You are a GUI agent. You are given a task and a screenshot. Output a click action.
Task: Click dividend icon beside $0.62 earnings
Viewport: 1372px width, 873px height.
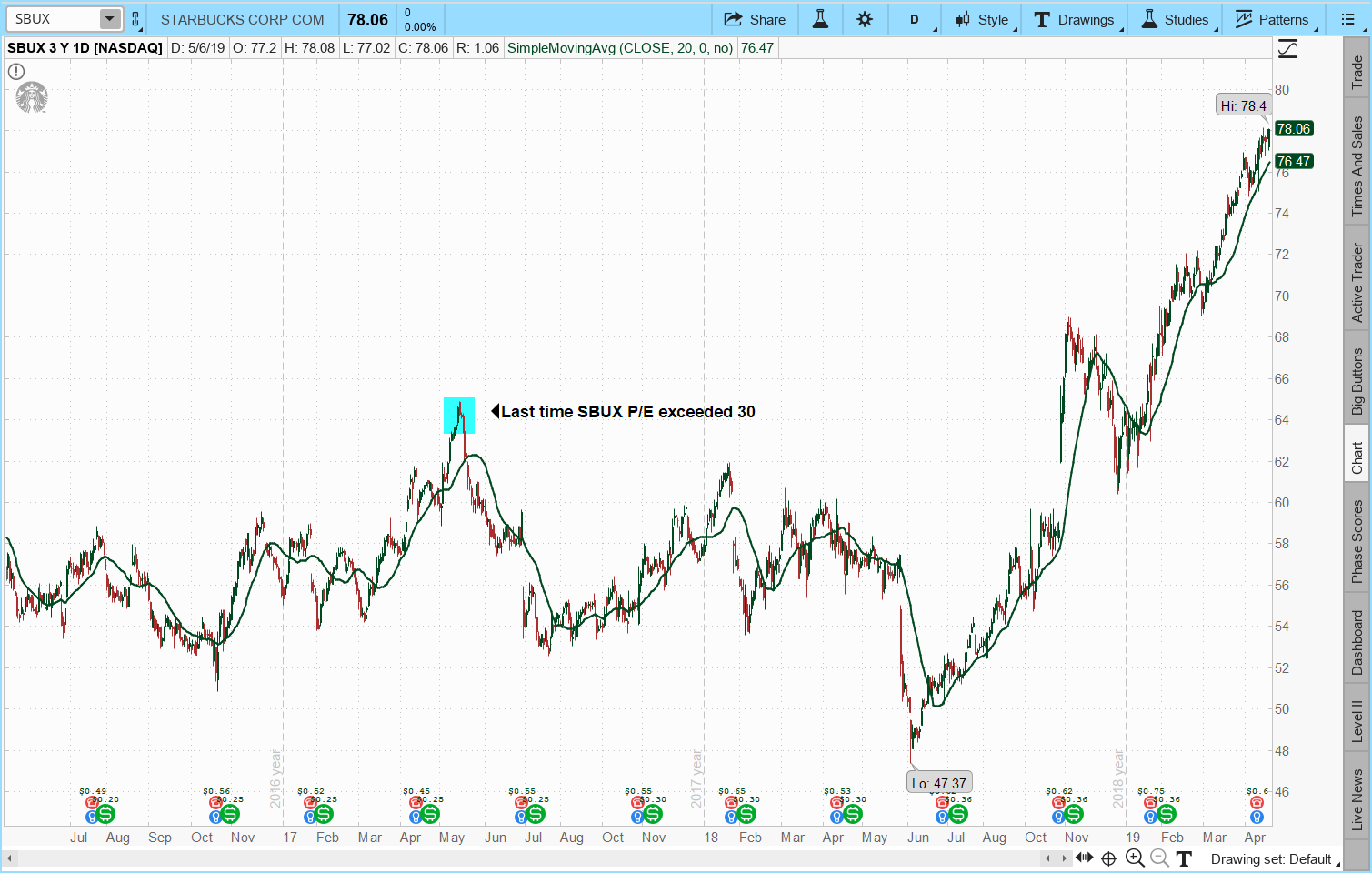coord(1074,814)
